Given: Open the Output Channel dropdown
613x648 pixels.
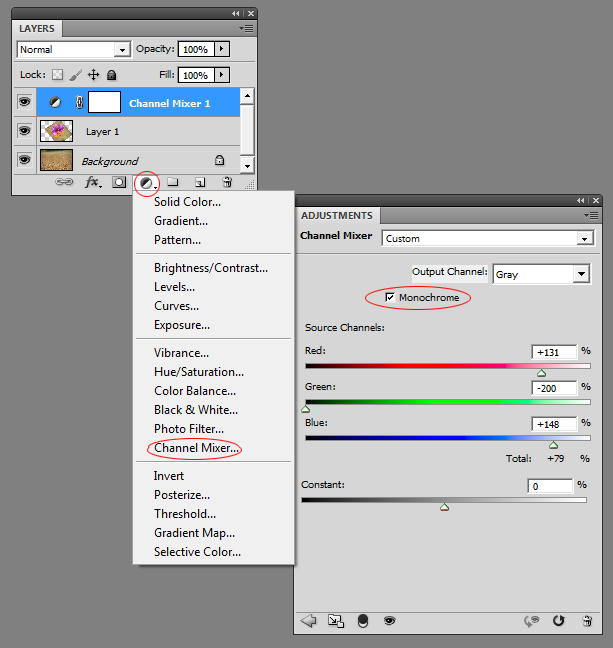Looking at the screenshot, I should point(581,273).
